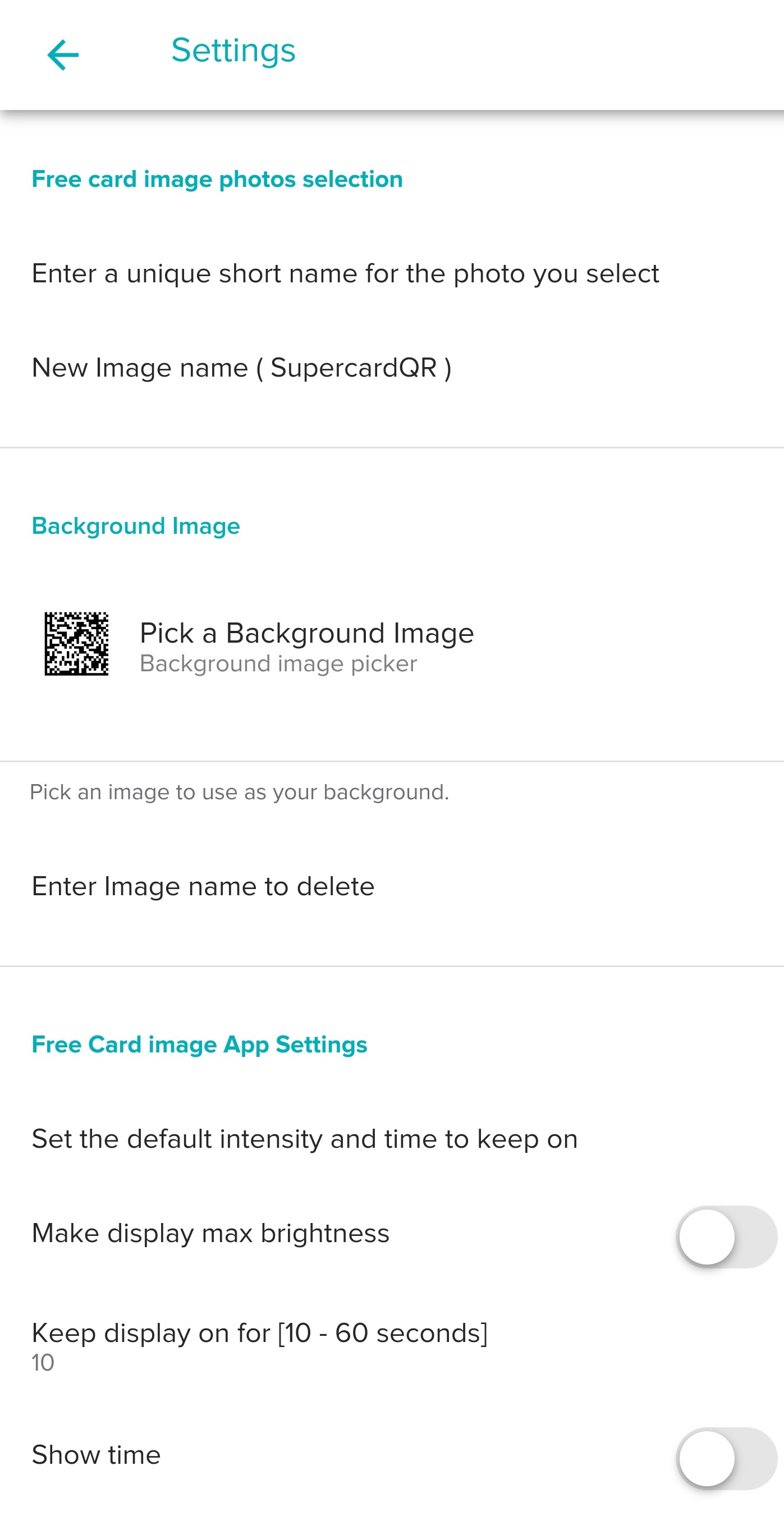Tap the value 10 under Keep display on
Viewport: 784px width, 1516px height.
pyautogui.click(x=43, y=1363)
